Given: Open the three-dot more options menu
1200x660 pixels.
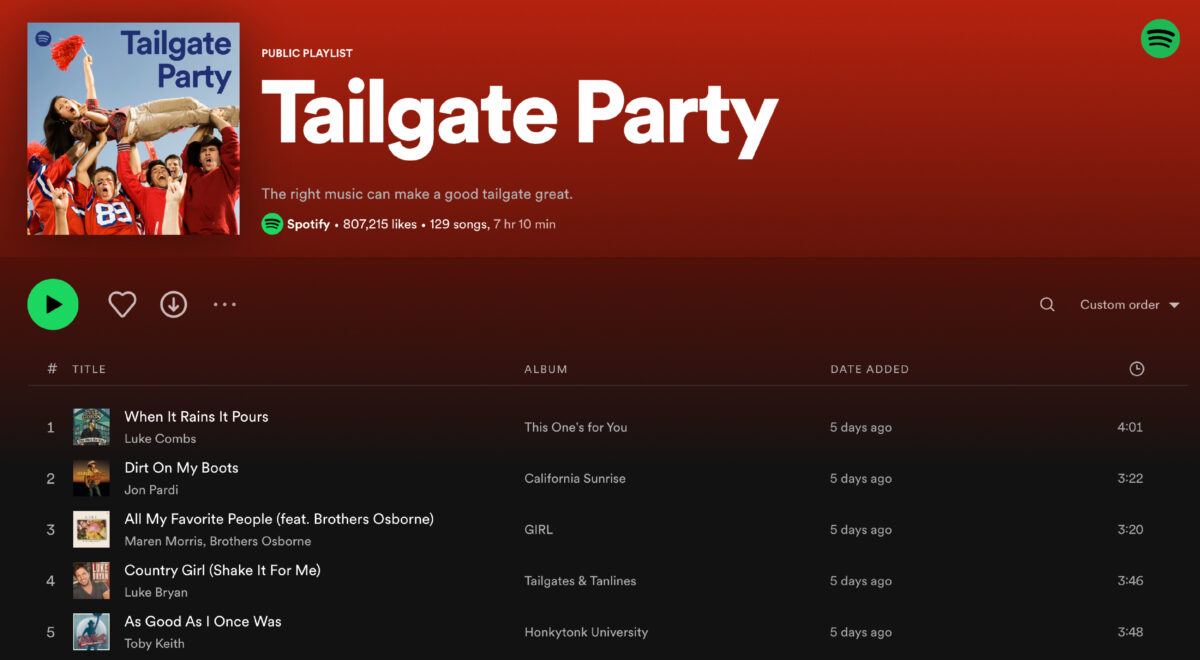Looking at the screenshot, I should pyautogui.click(x=225, y=305).
